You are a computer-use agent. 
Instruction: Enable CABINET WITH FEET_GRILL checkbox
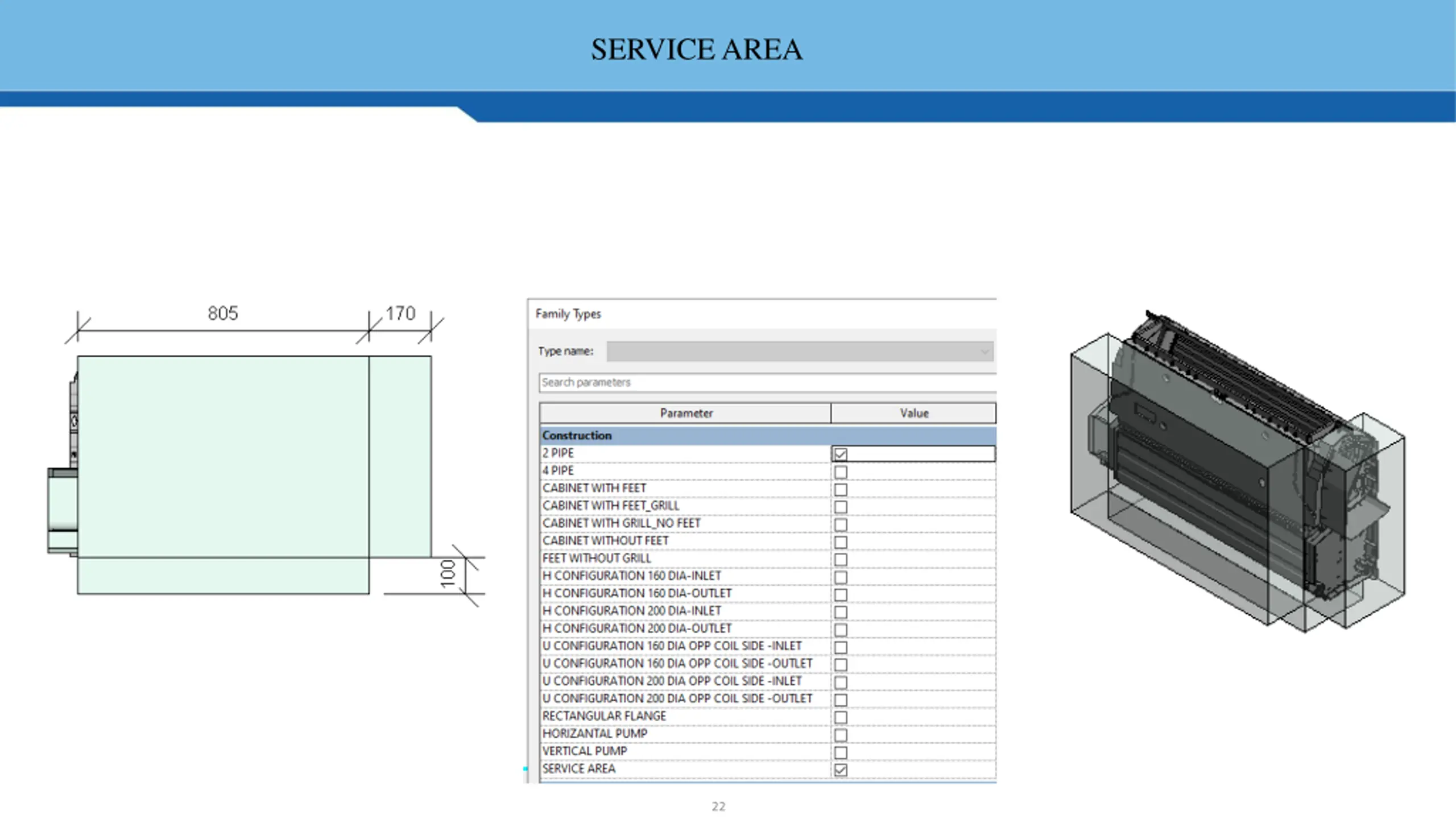click(x=840, y=507)
